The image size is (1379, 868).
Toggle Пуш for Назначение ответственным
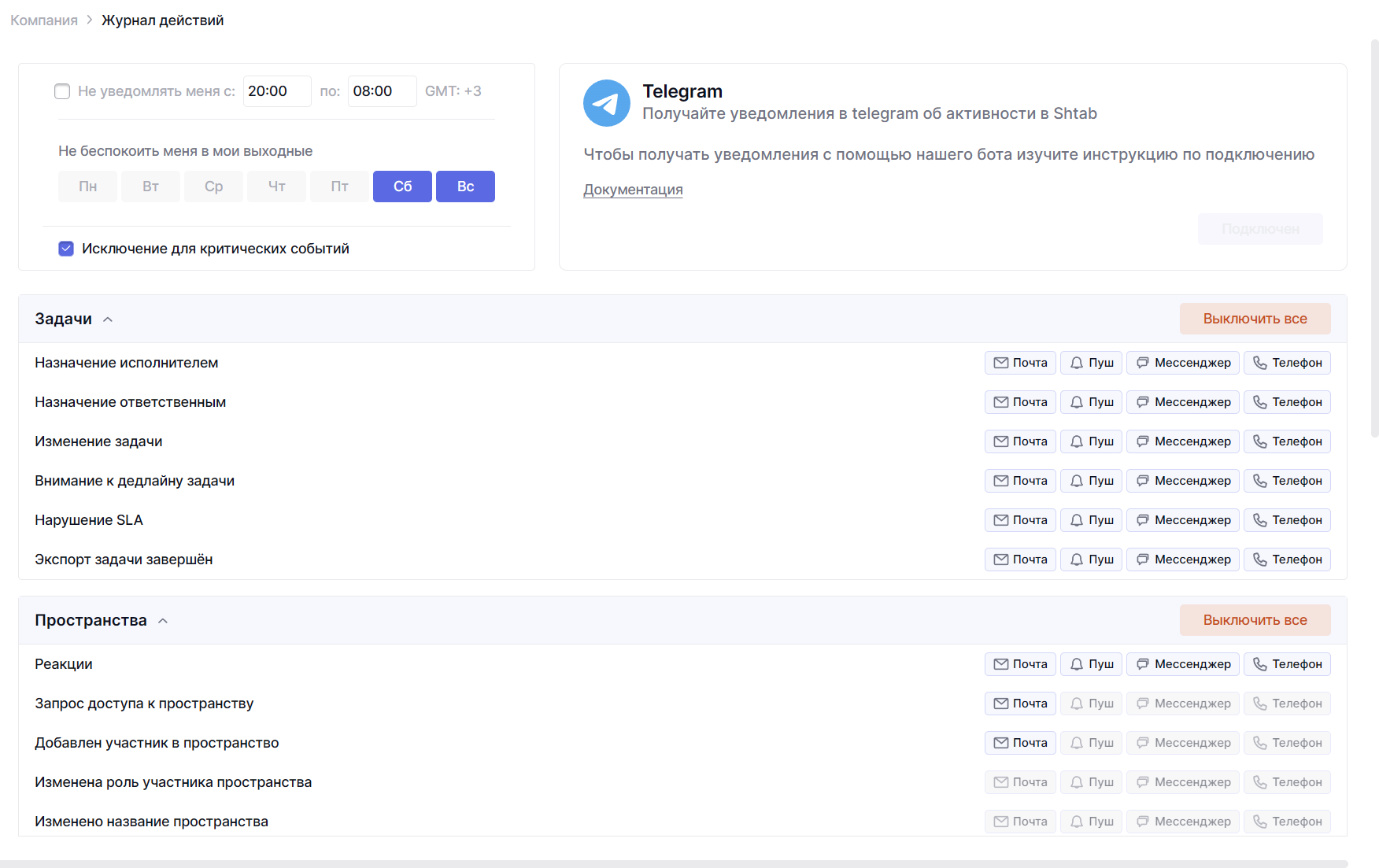[1092, 402]
